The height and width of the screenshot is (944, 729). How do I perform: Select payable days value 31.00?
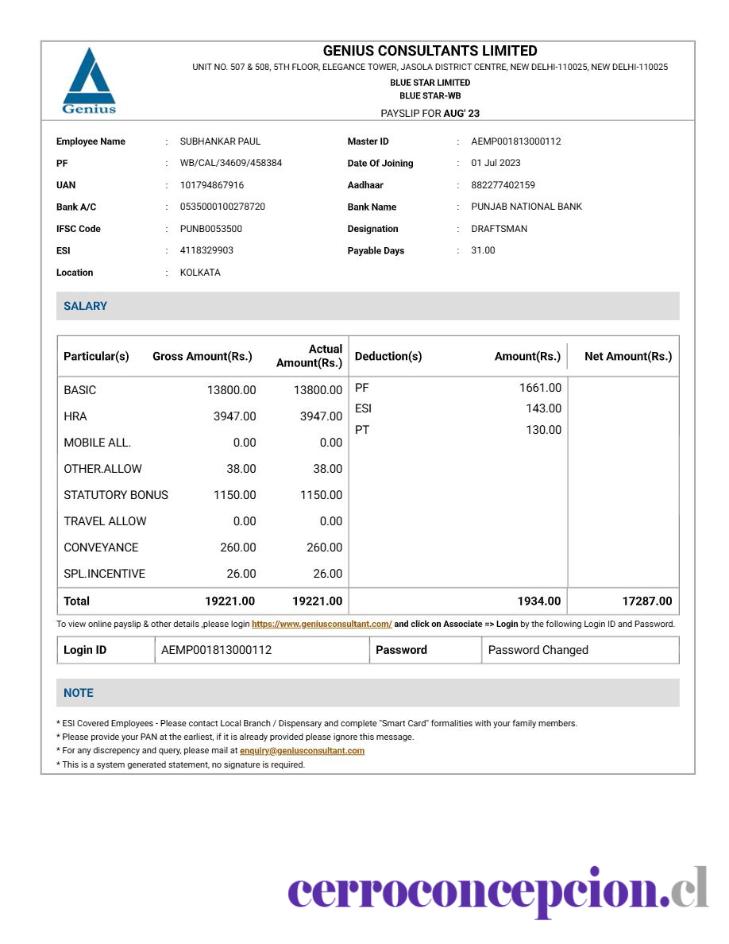[483, 250]
